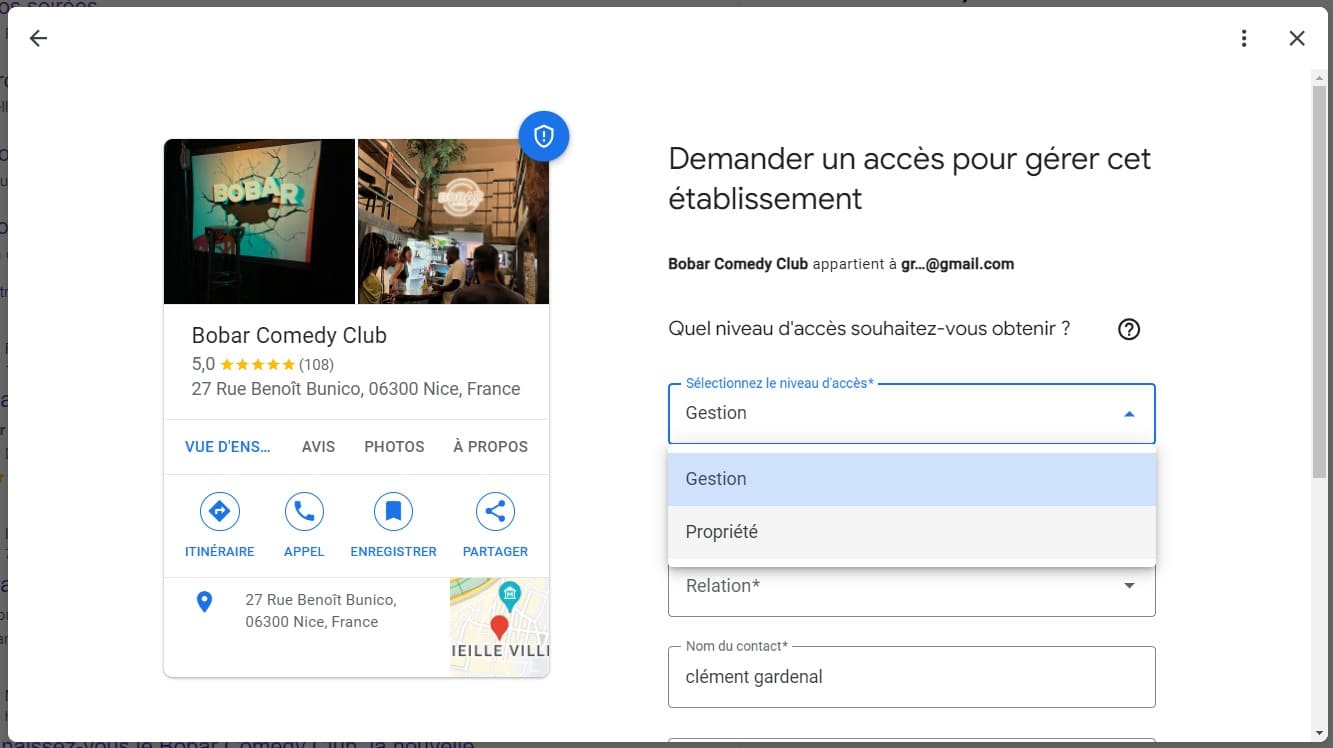Click the Enregistrer bookmark icon
Image resolution: width=1333 pixels, height=748 pixels.
[x=393, y=512]
